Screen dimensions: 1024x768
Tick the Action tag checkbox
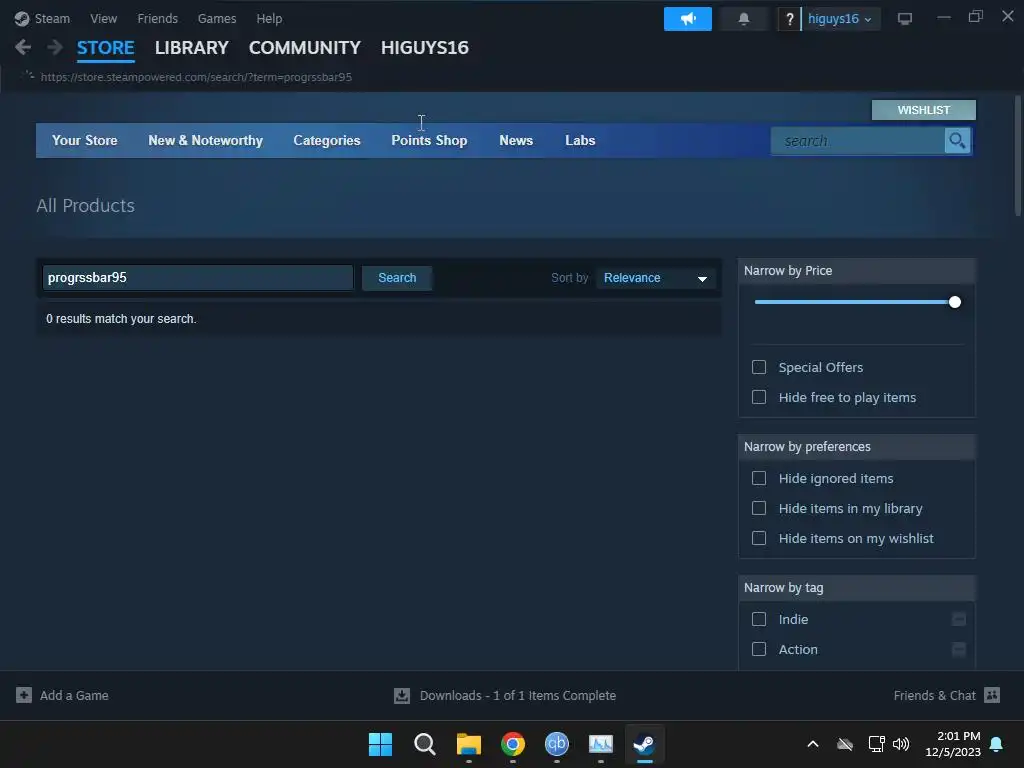[x=759, y=649]
